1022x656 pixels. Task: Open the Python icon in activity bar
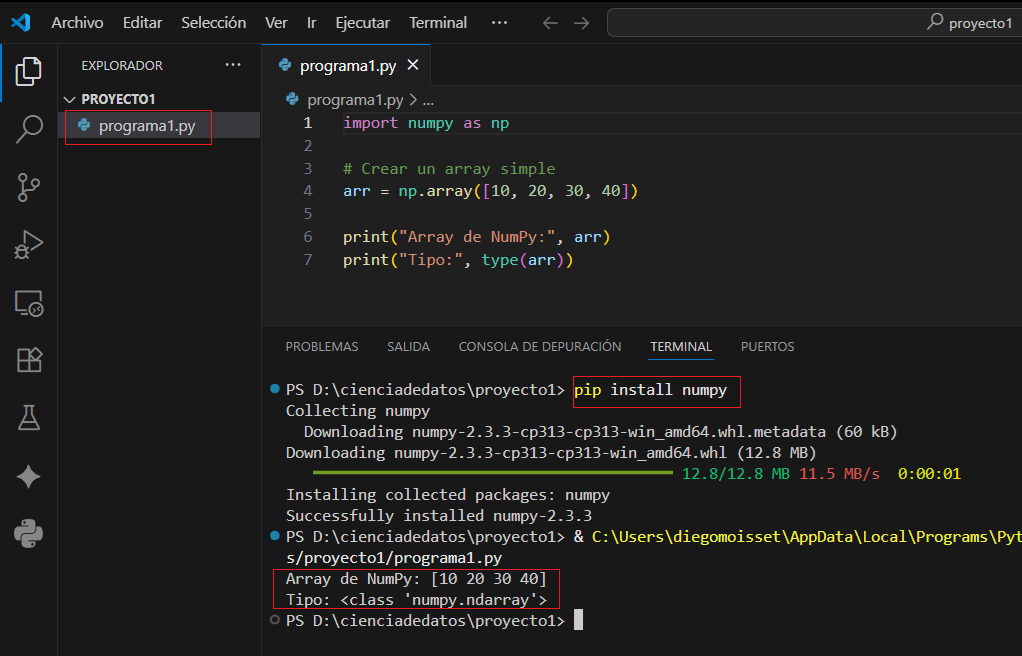pos(29,534)
